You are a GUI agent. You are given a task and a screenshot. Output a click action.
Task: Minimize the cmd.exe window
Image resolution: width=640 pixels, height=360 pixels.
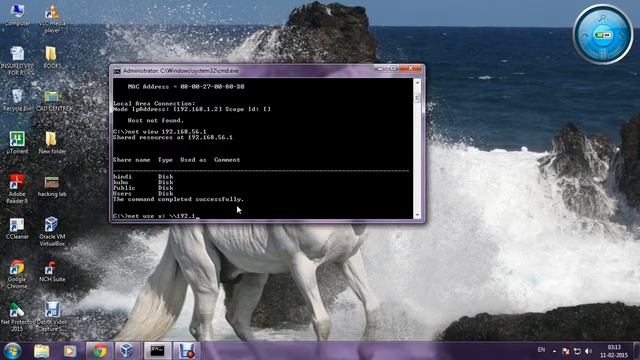[x=380, y=69]
